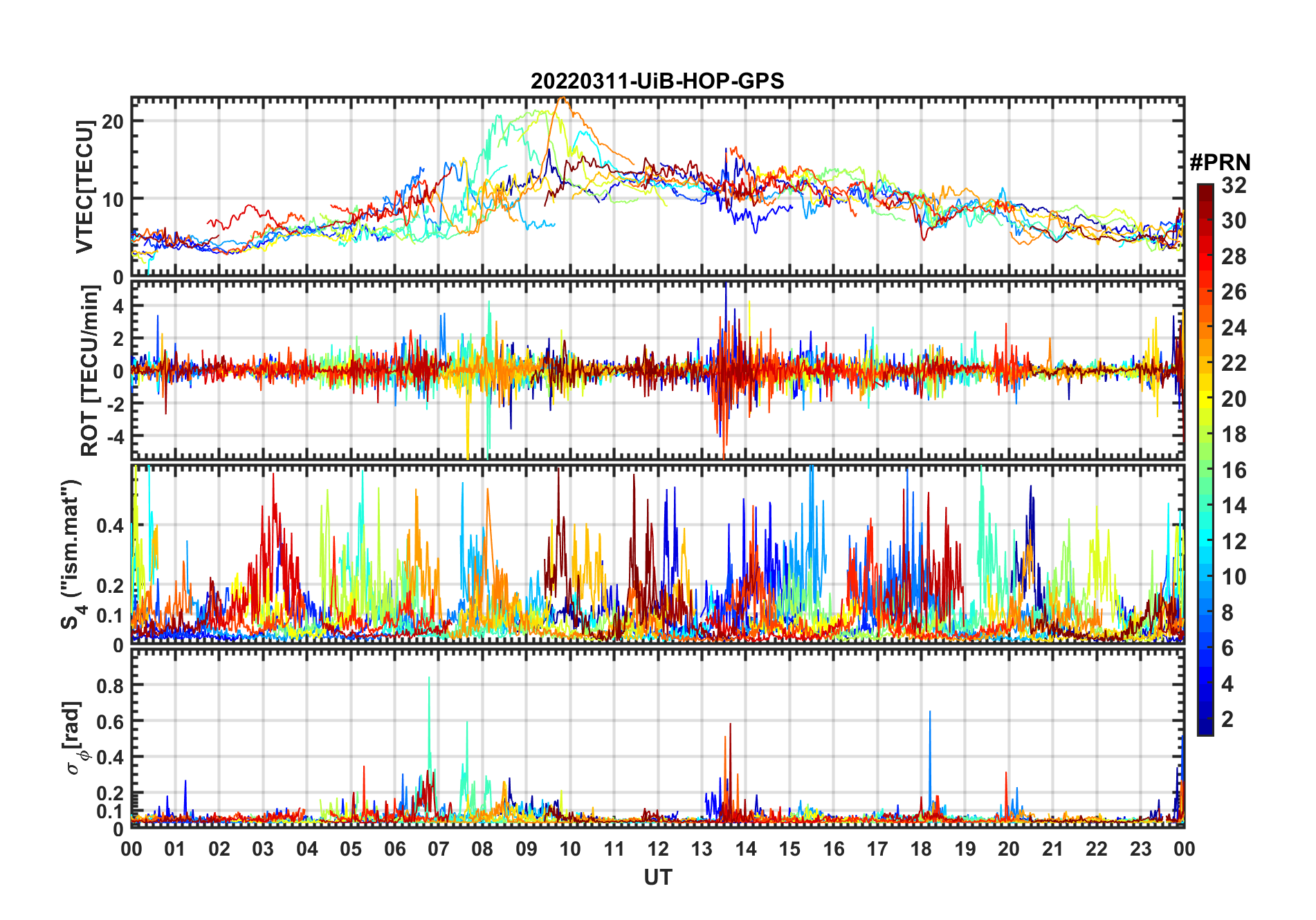Image resolution: width=1316 pixels, height=920 pixels.
Task: Click inside the S4 scintillation plot panel
Action: click(x=658, y=554)
